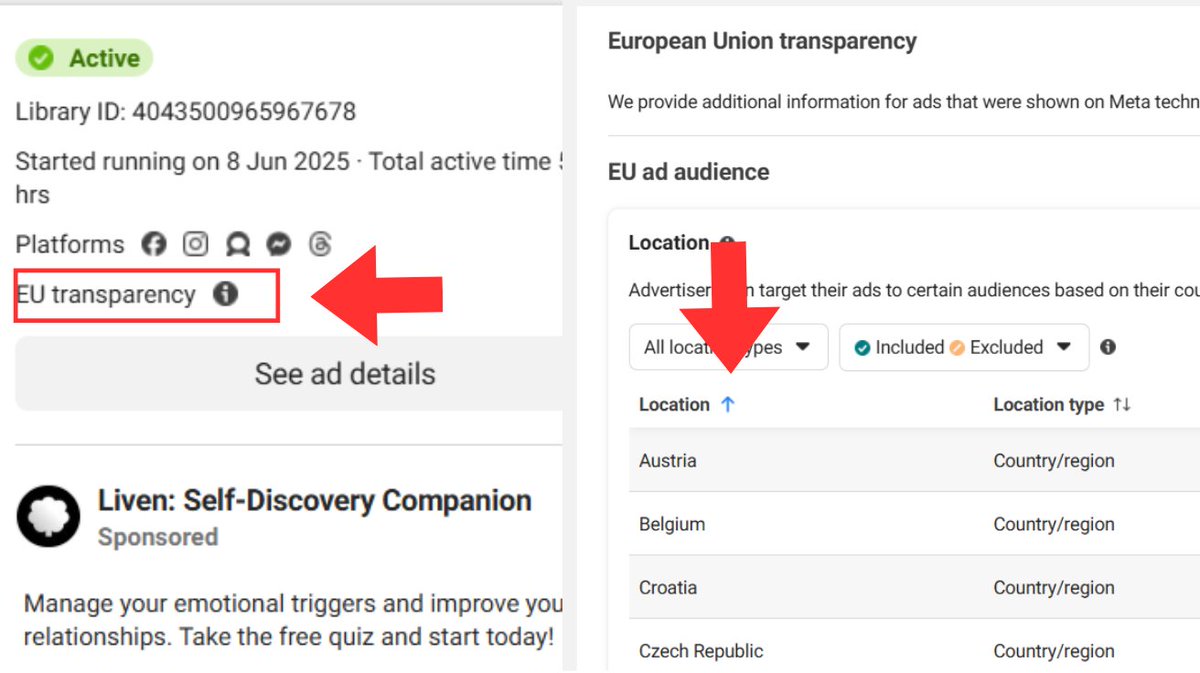Click the Audience Network platform icon
This screenshot has width=1200, height=673.
pos(237,244)
